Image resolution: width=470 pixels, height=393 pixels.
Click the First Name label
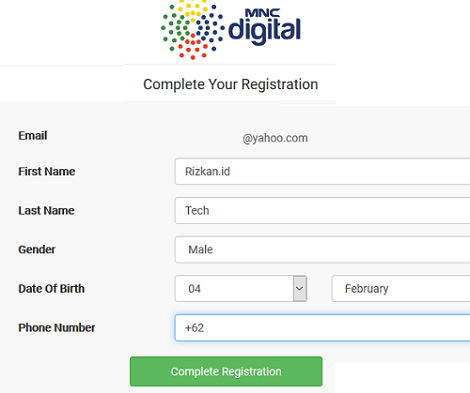tap(47, 171)
